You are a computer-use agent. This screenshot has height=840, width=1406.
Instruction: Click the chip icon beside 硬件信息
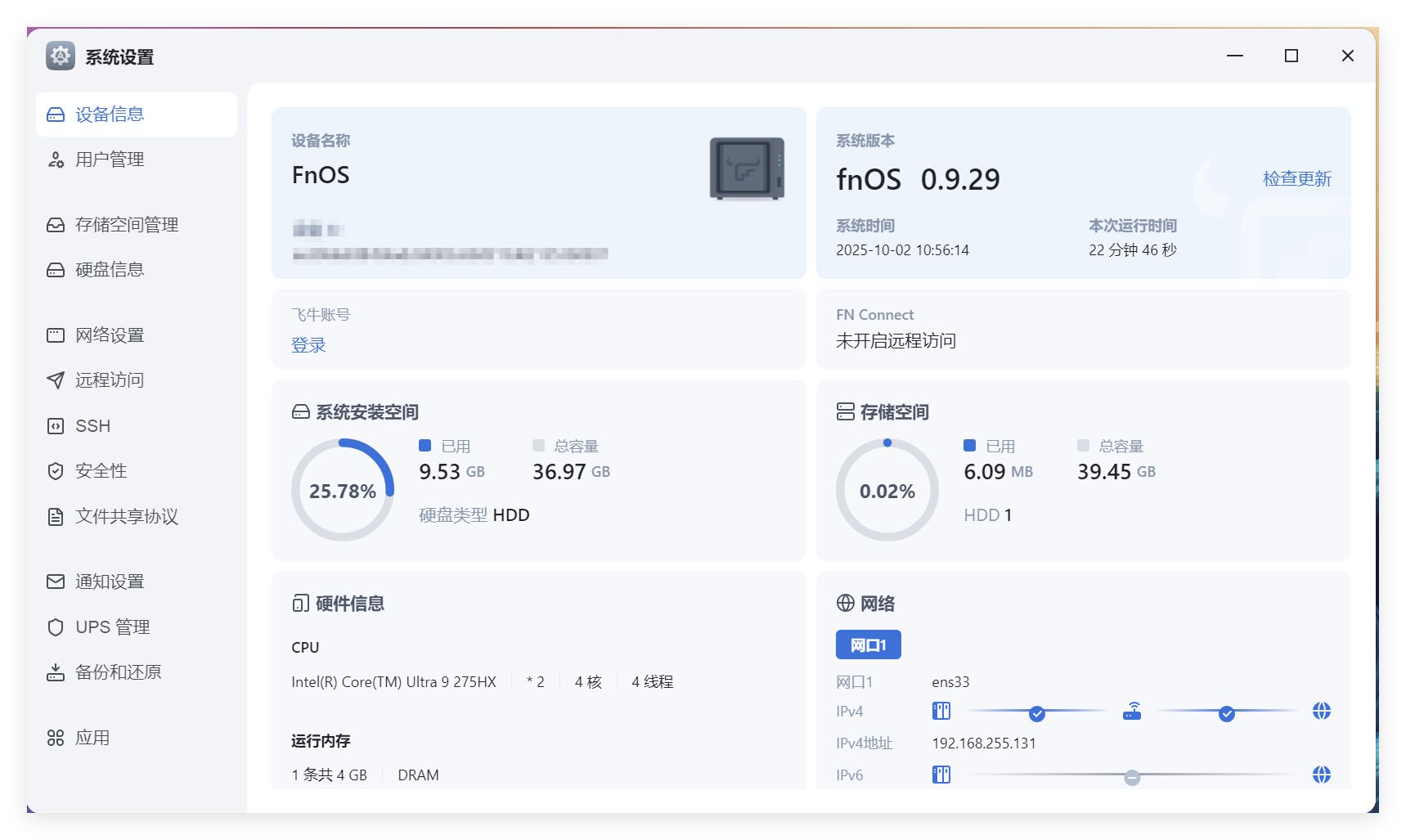(301, 604)
